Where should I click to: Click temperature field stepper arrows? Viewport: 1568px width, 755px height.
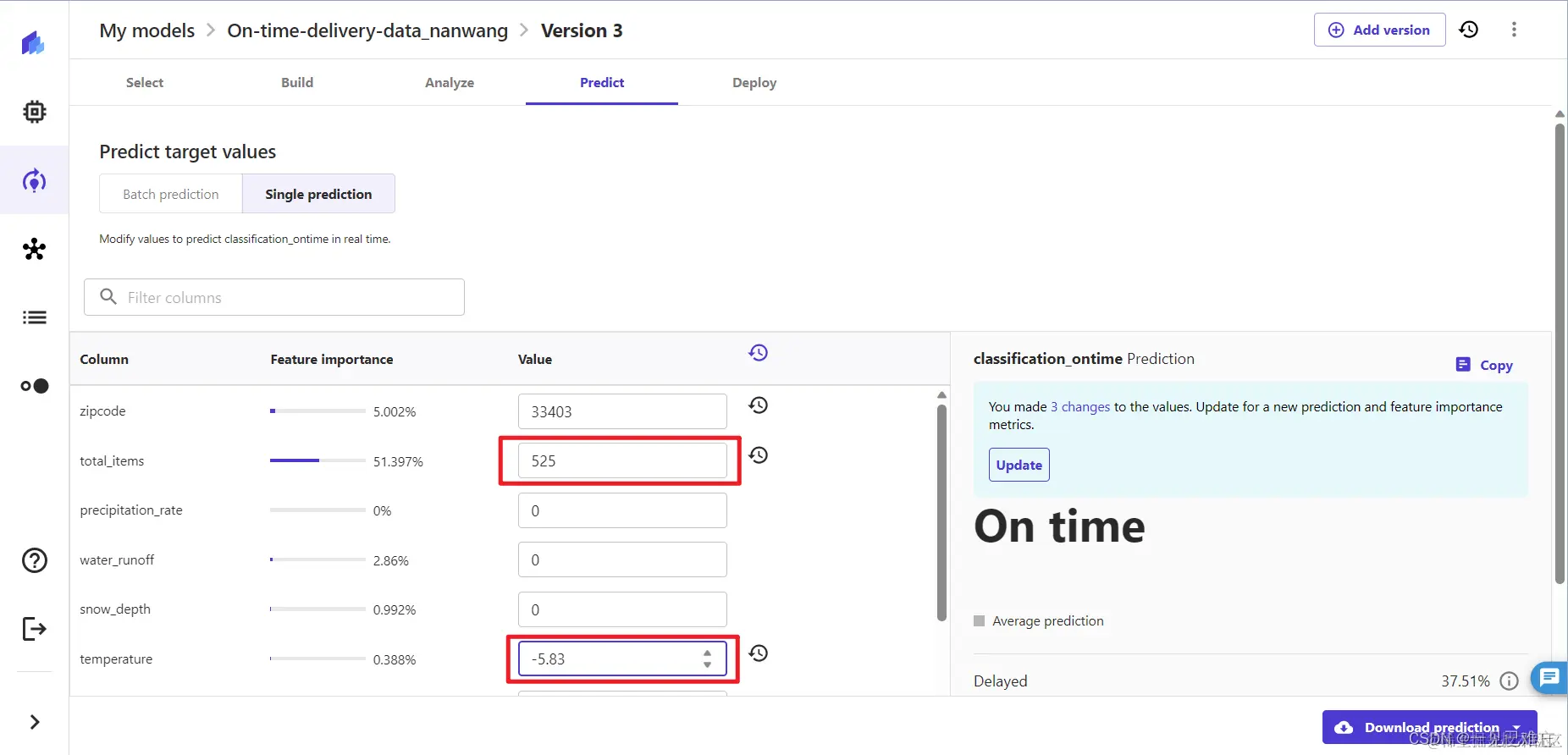point(707,659)
